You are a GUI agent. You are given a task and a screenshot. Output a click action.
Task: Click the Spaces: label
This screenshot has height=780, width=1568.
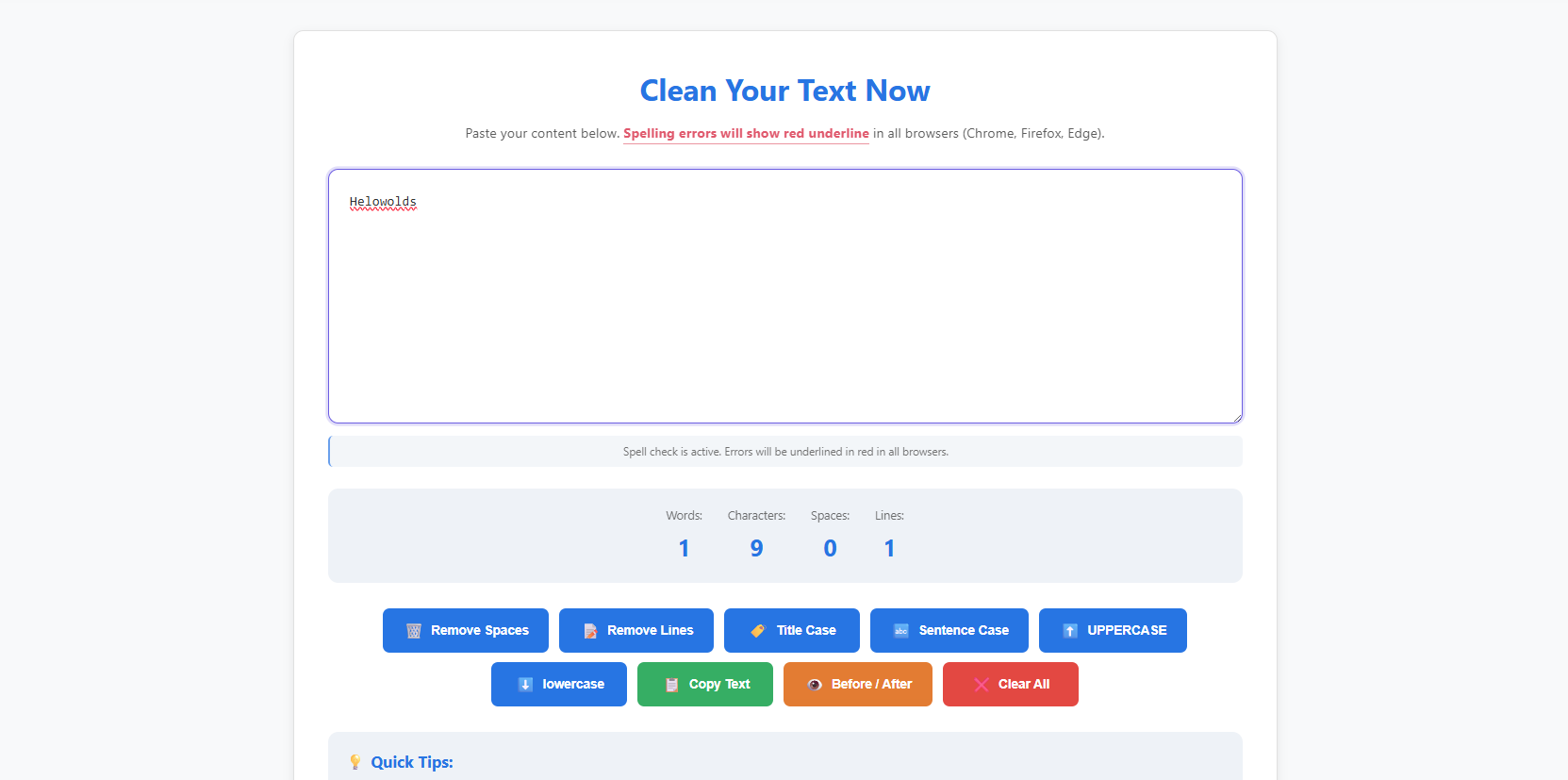[830, 516]
